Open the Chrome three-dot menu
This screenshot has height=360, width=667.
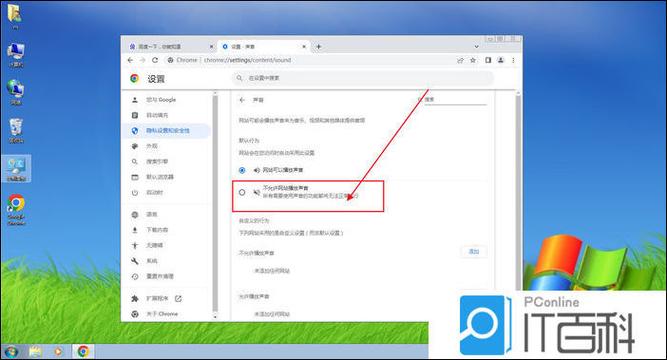click(x=513, y=60)
